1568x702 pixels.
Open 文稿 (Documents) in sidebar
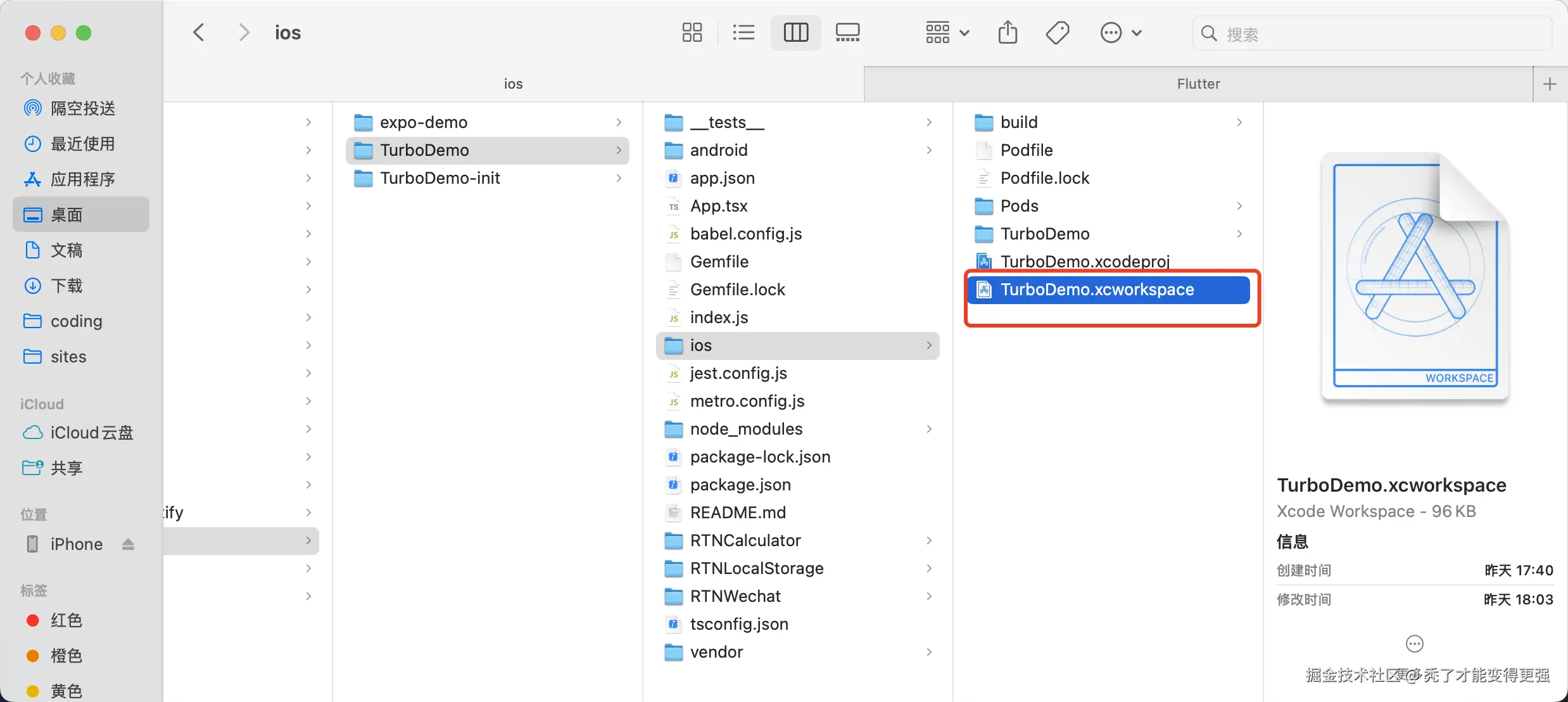point(81,250)
